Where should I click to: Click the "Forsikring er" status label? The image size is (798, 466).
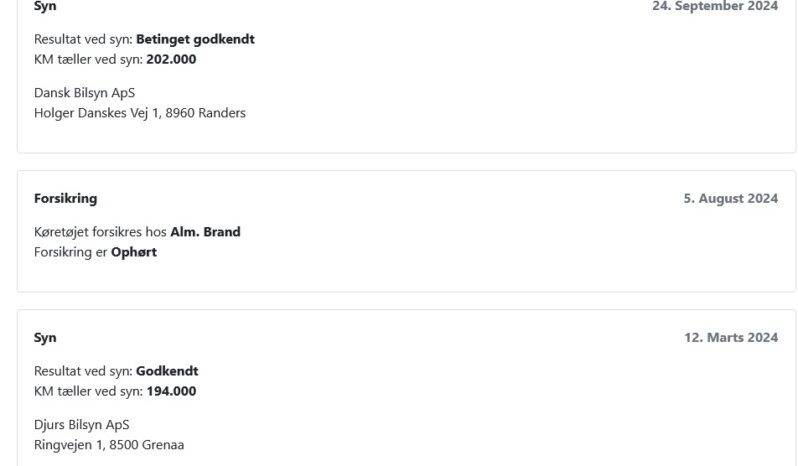pos(70,252)
